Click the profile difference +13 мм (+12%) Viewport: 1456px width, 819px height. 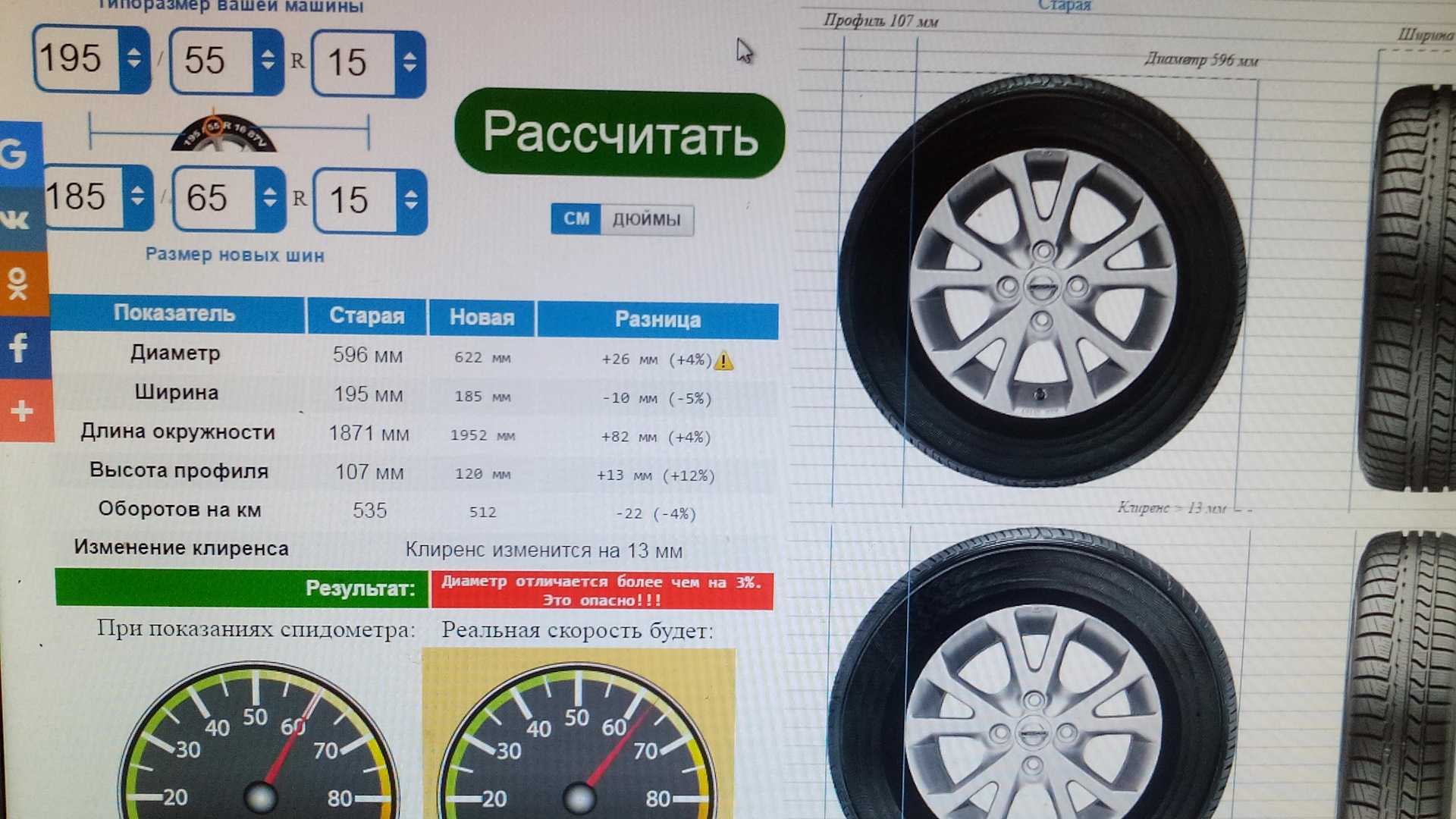(656, 476)
